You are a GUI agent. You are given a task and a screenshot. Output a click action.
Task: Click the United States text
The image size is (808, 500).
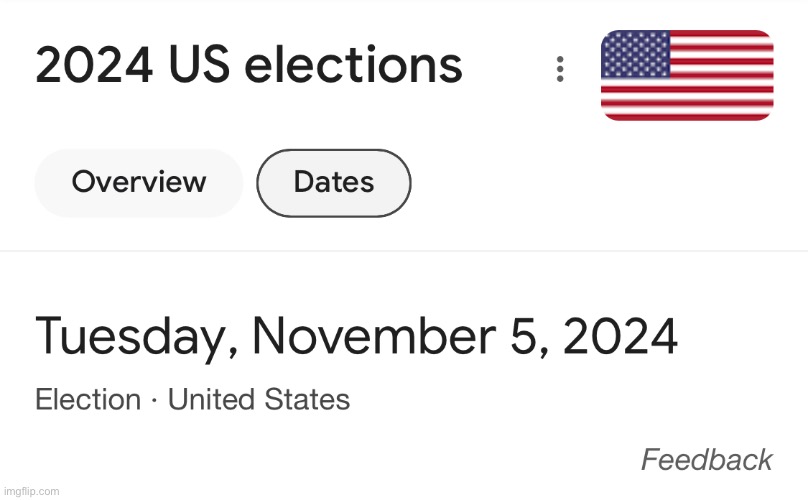(x=259, y=399)
